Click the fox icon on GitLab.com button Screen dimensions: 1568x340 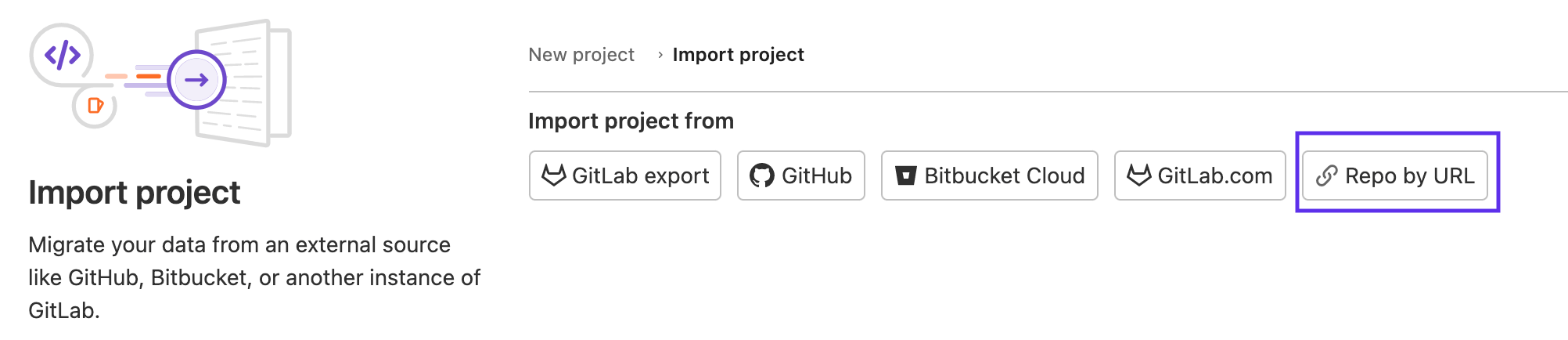coord(1138,175)
